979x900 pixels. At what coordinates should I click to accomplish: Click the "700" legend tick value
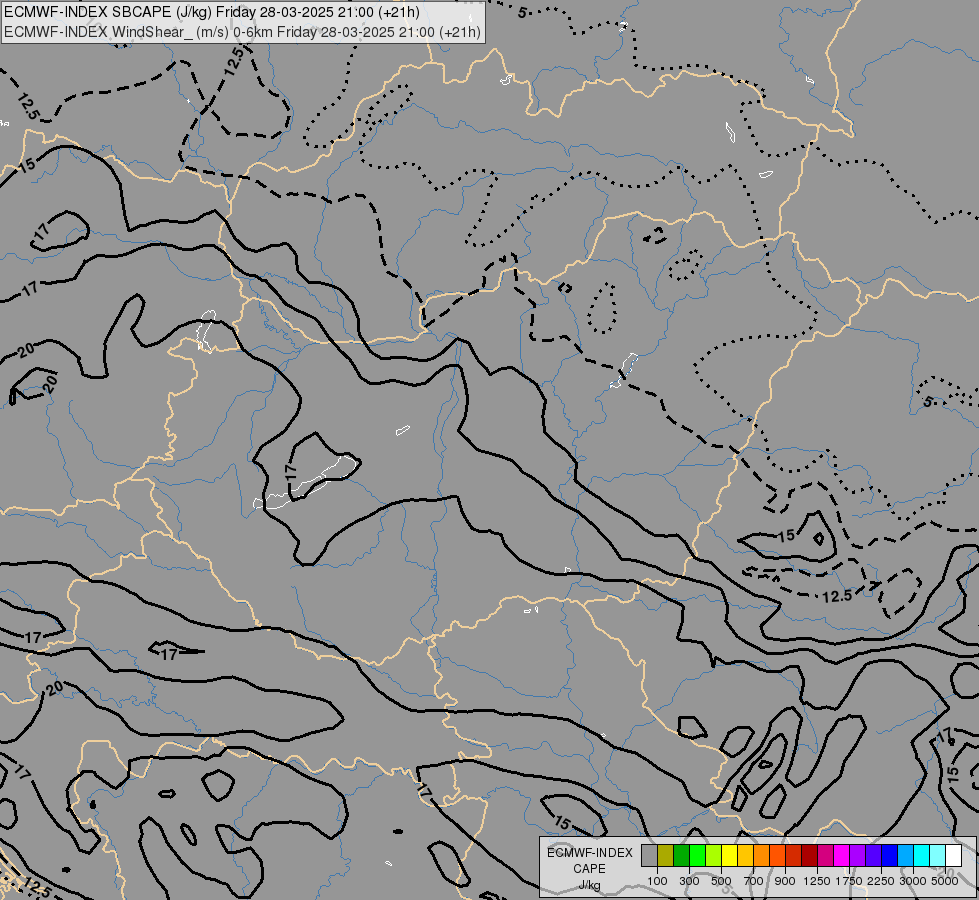tap(754, 881)
